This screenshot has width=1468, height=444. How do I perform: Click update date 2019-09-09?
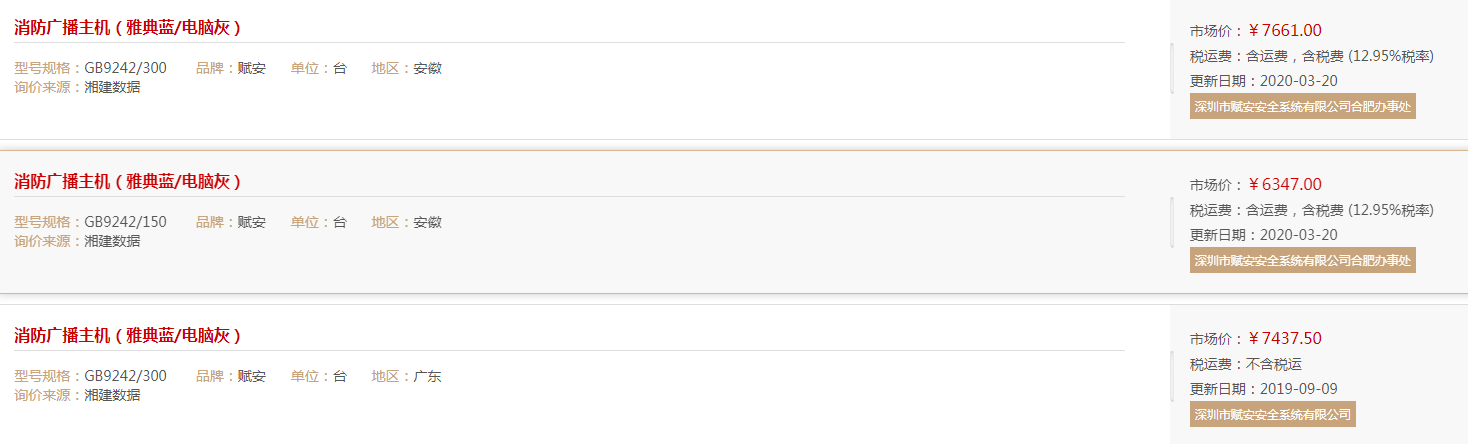coord(1299,388)
